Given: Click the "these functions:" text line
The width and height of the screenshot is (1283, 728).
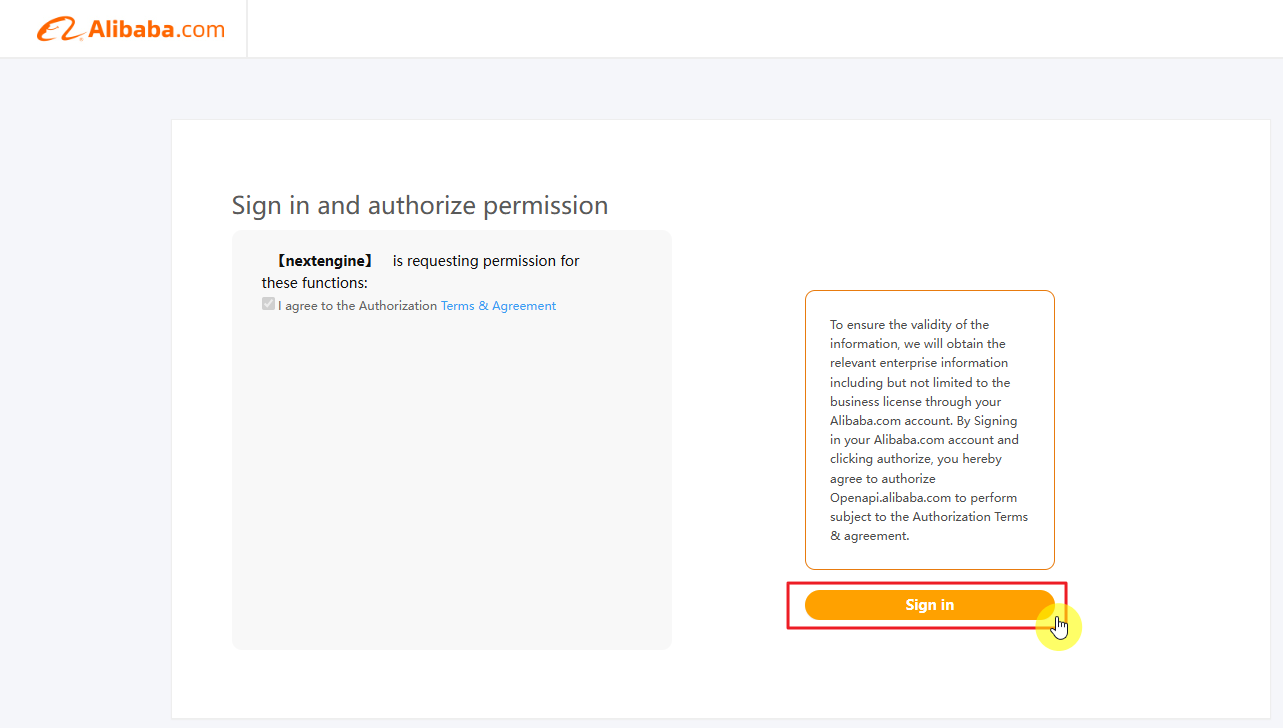Looking at the screenshot, I should click(315, 283).
